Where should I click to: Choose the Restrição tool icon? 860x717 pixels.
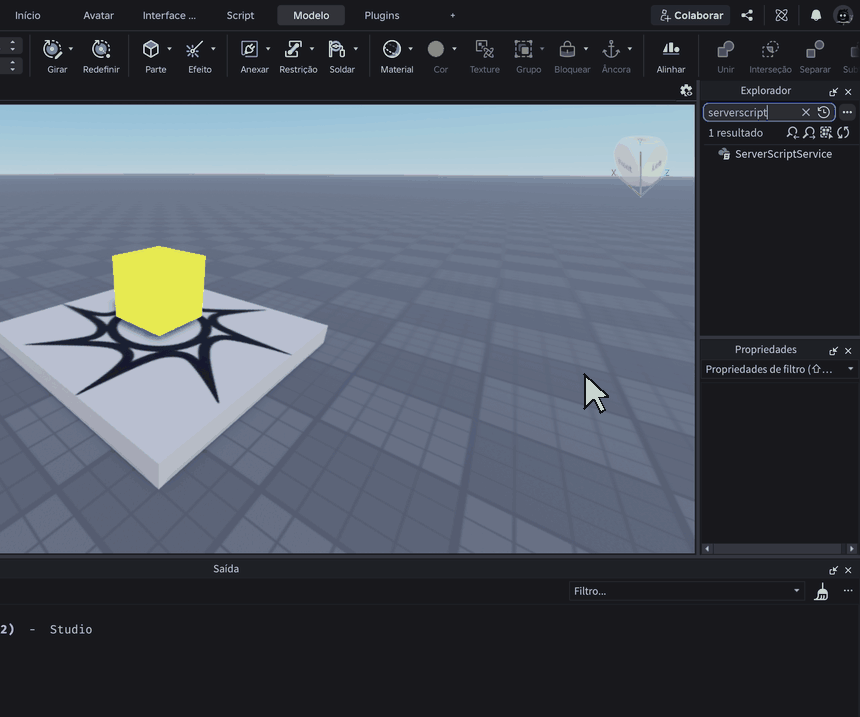[293, 49]
